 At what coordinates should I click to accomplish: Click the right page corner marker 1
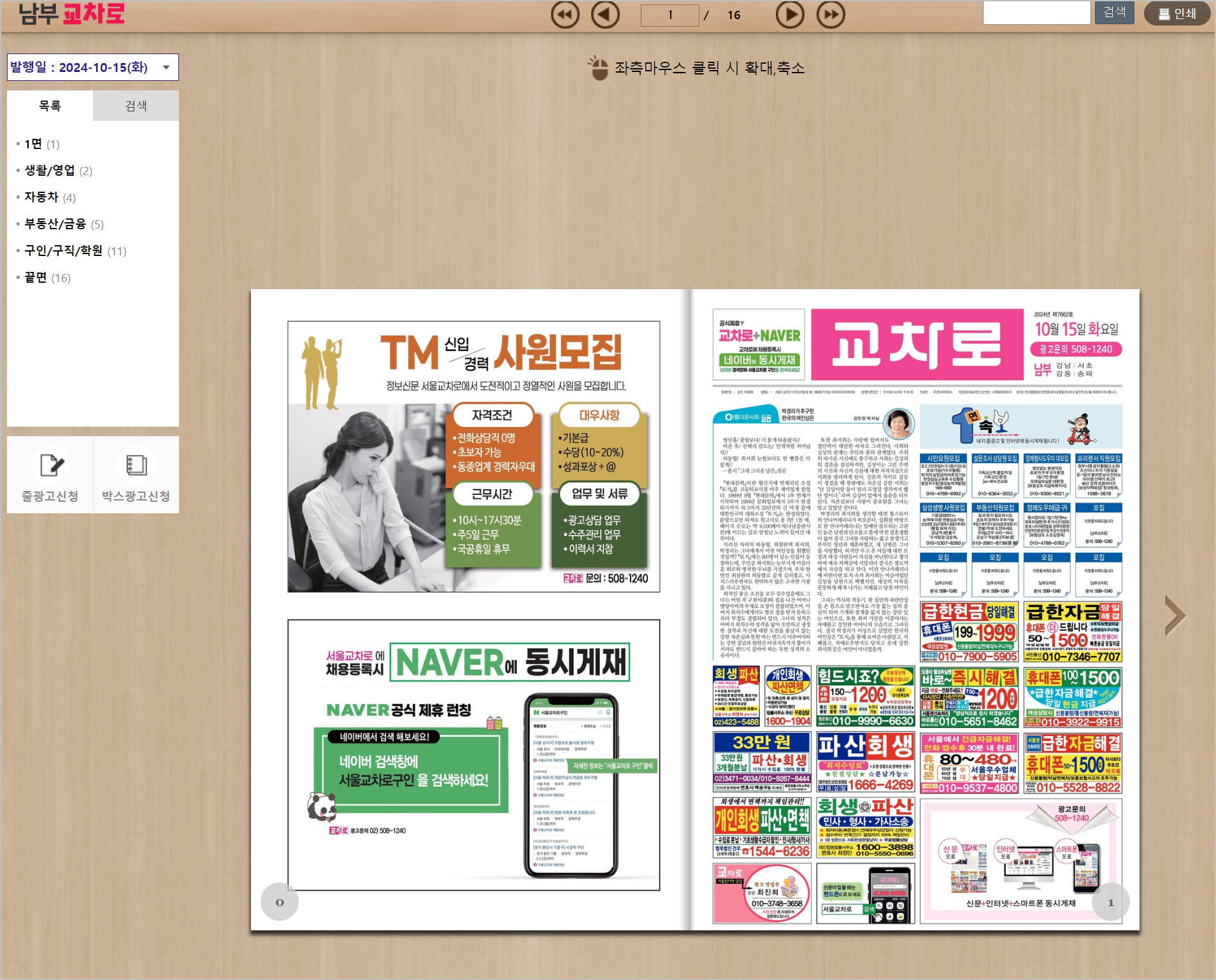tap(1111, 902)
